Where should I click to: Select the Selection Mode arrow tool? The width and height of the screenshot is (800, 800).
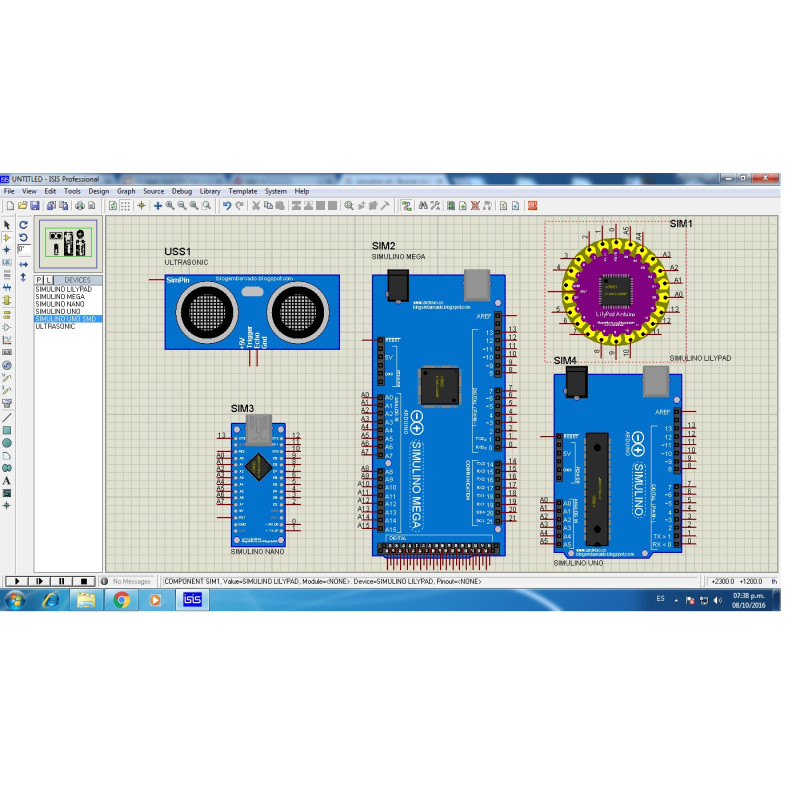pyautogui.click(x=7, y=225)
